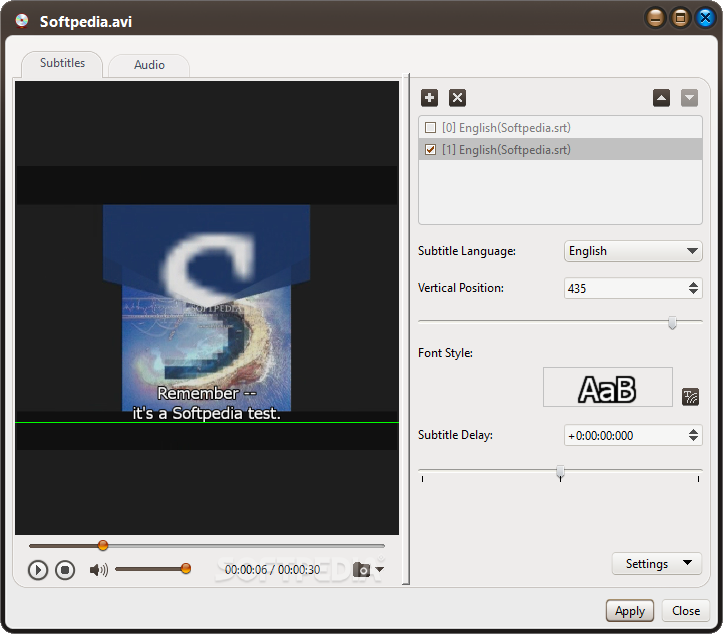723x634 pixels.
Task: Open font style editor icon
Action: 690,397
